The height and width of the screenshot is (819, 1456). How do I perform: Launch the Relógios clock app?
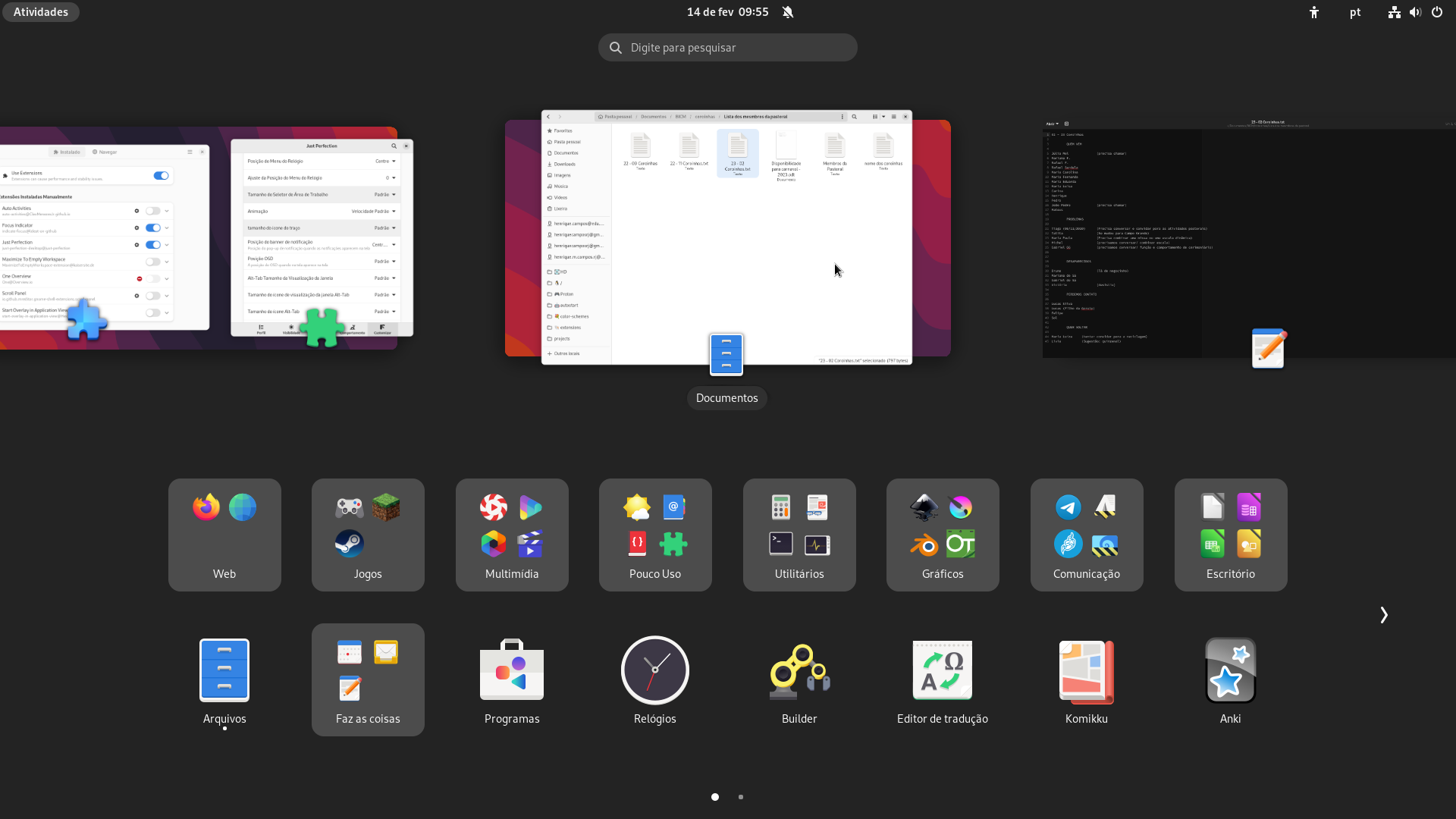pos(654,671)
